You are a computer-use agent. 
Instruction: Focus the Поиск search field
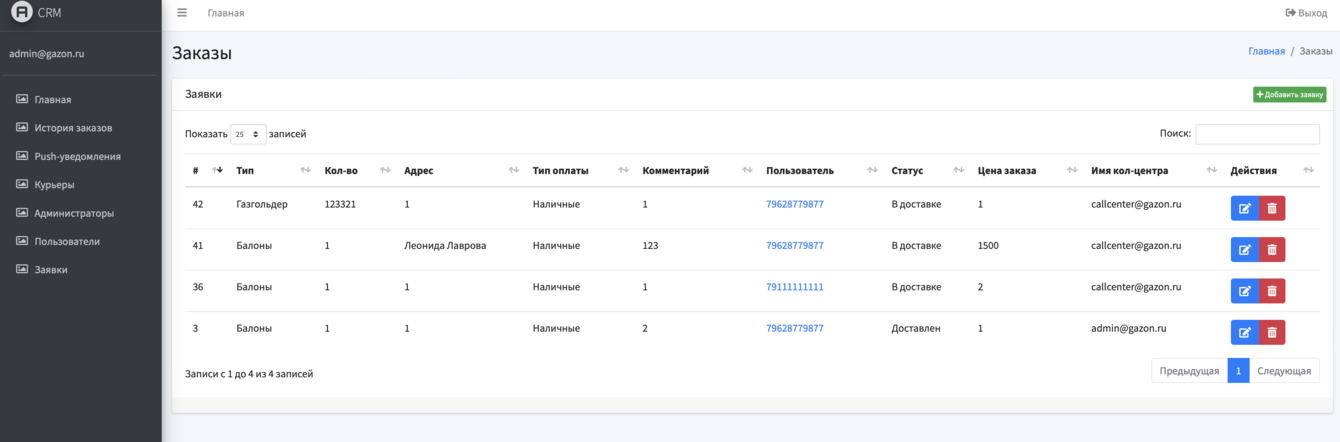pos(1257,134)
